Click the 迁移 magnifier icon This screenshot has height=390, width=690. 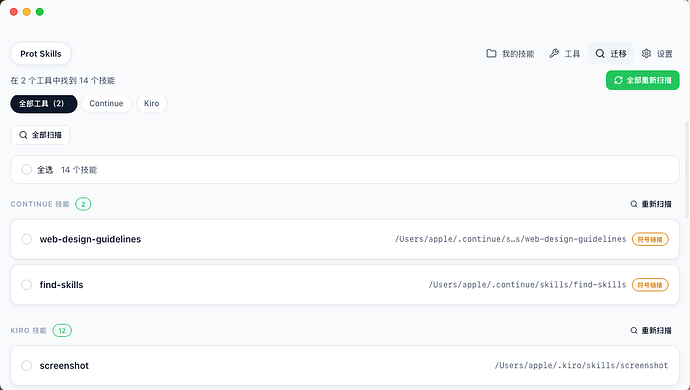600,54
